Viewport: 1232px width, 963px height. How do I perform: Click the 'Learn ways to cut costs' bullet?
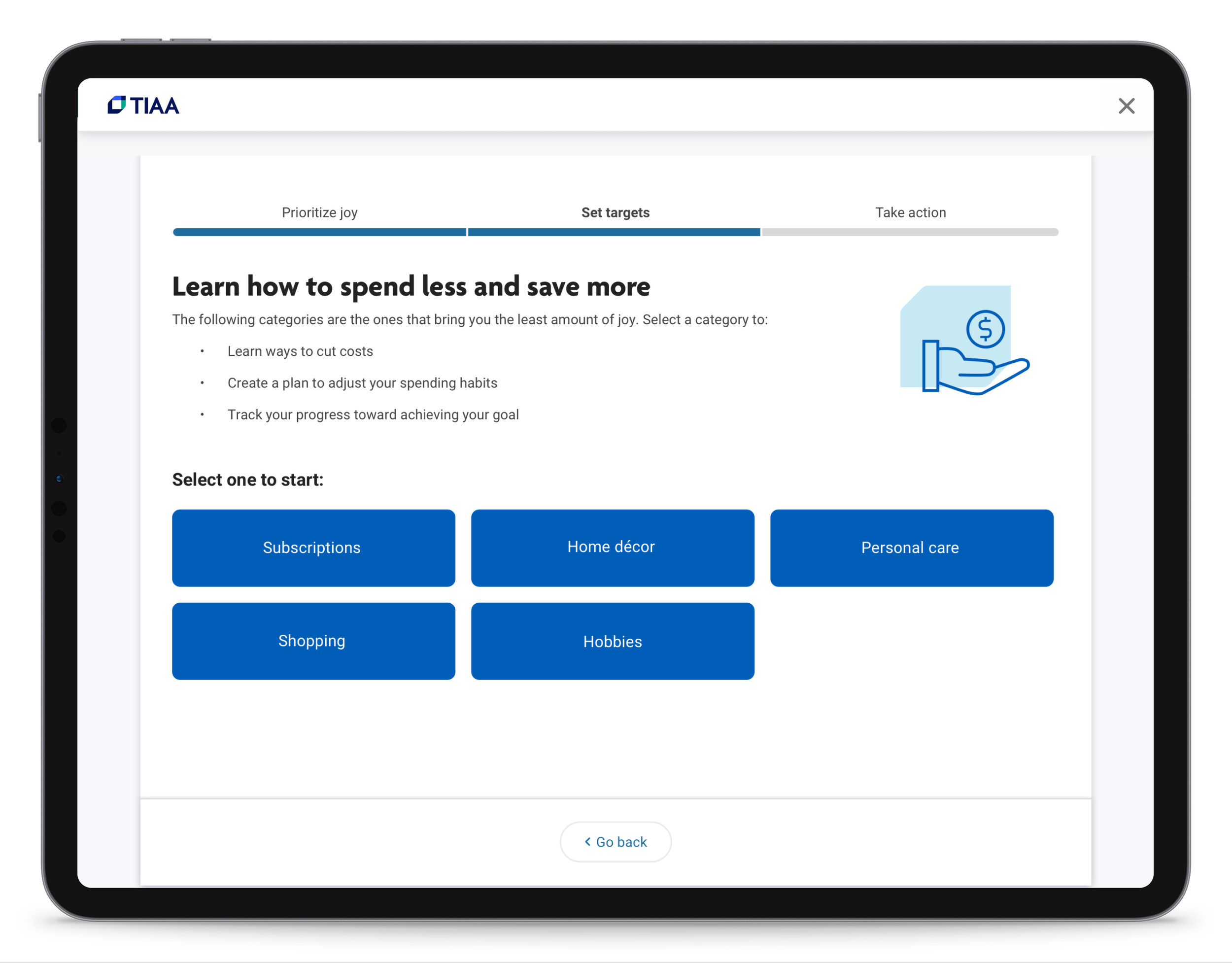[300, 351]
